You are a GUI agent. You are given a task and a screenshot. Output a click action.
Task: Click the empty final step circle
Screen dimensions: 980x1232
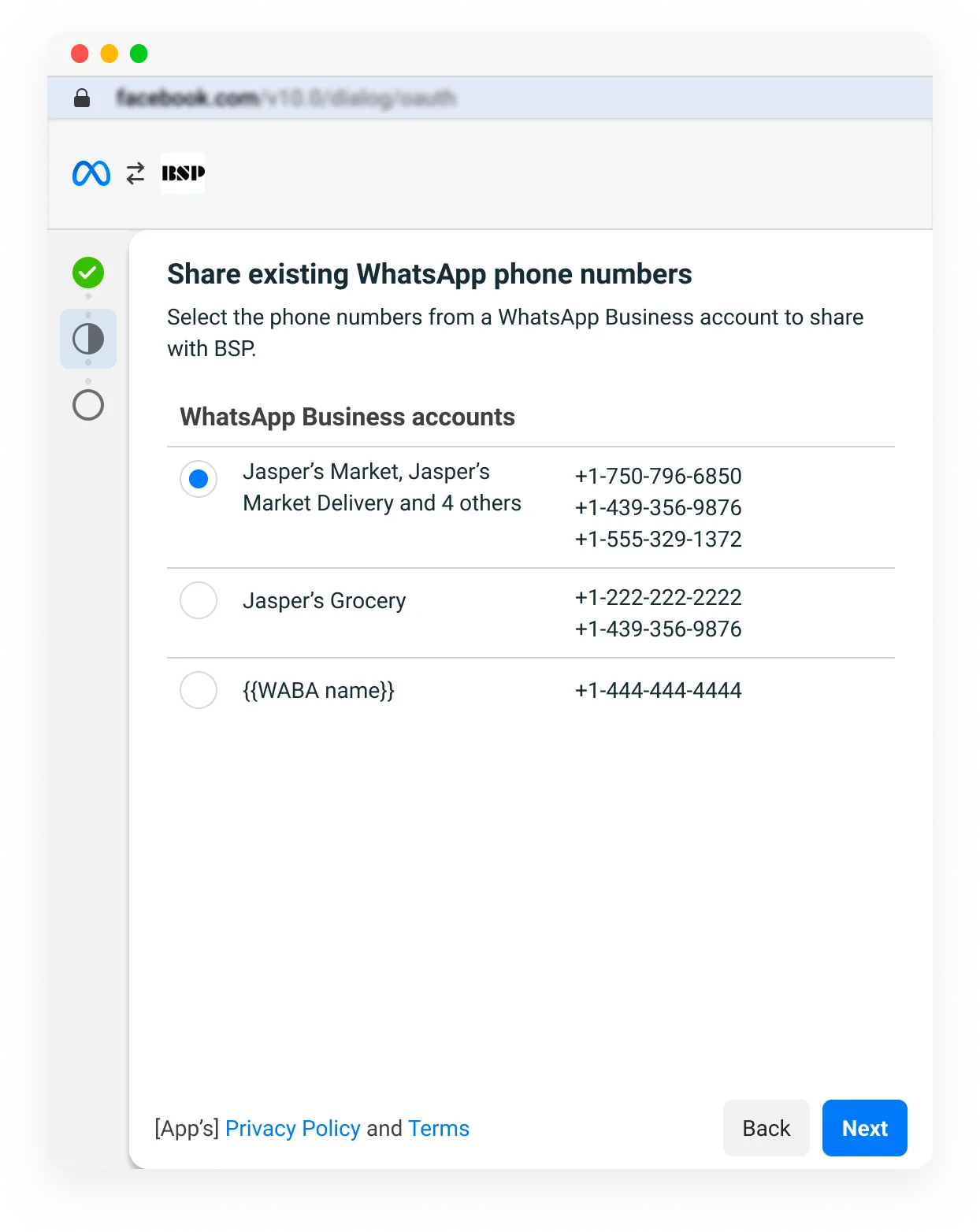click(x=88, y=404)
